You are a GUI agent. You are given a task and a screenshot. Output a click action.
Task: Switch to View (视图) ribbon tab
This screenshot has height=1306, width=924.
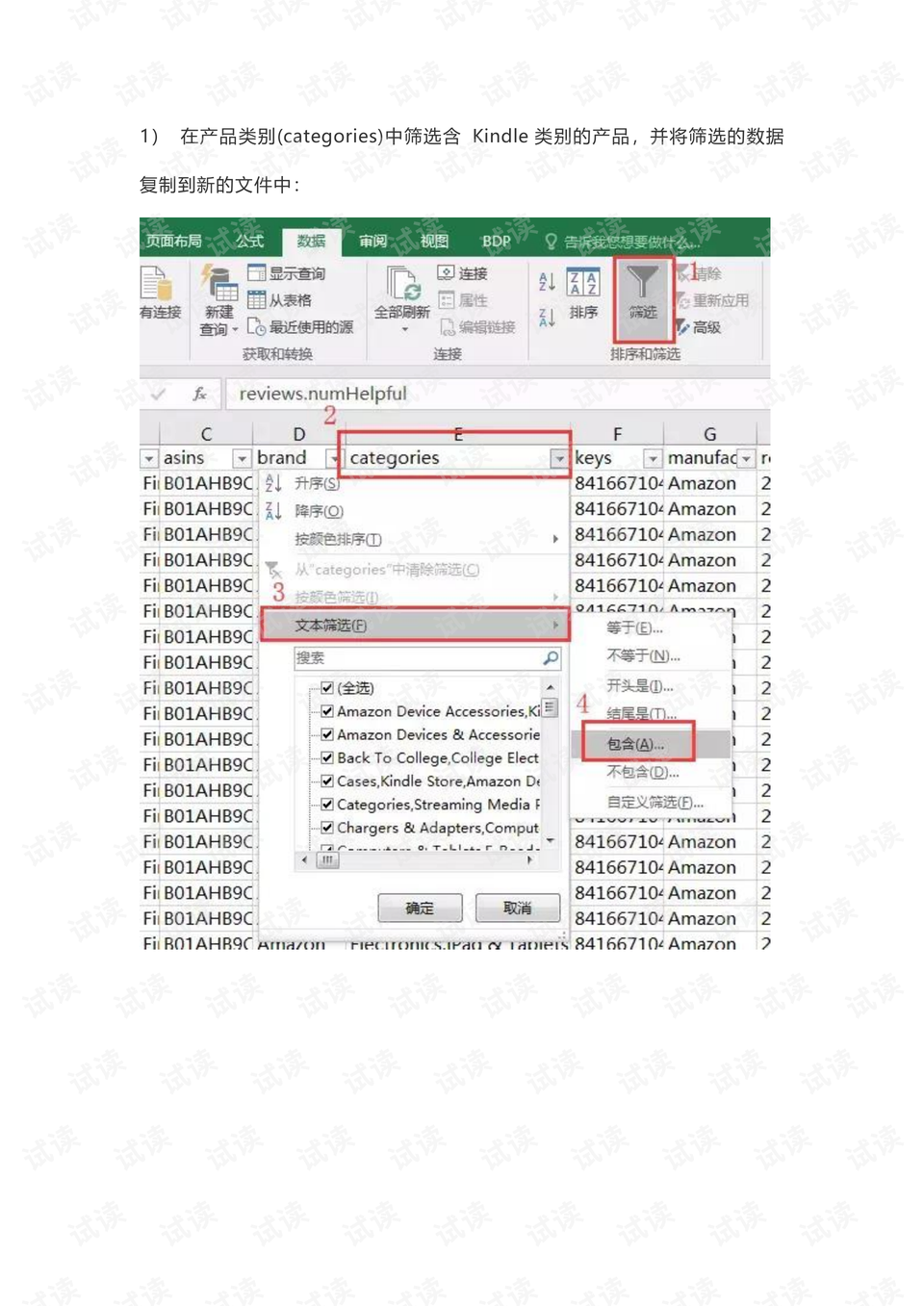pyautogui.click(x=434, y=242)
